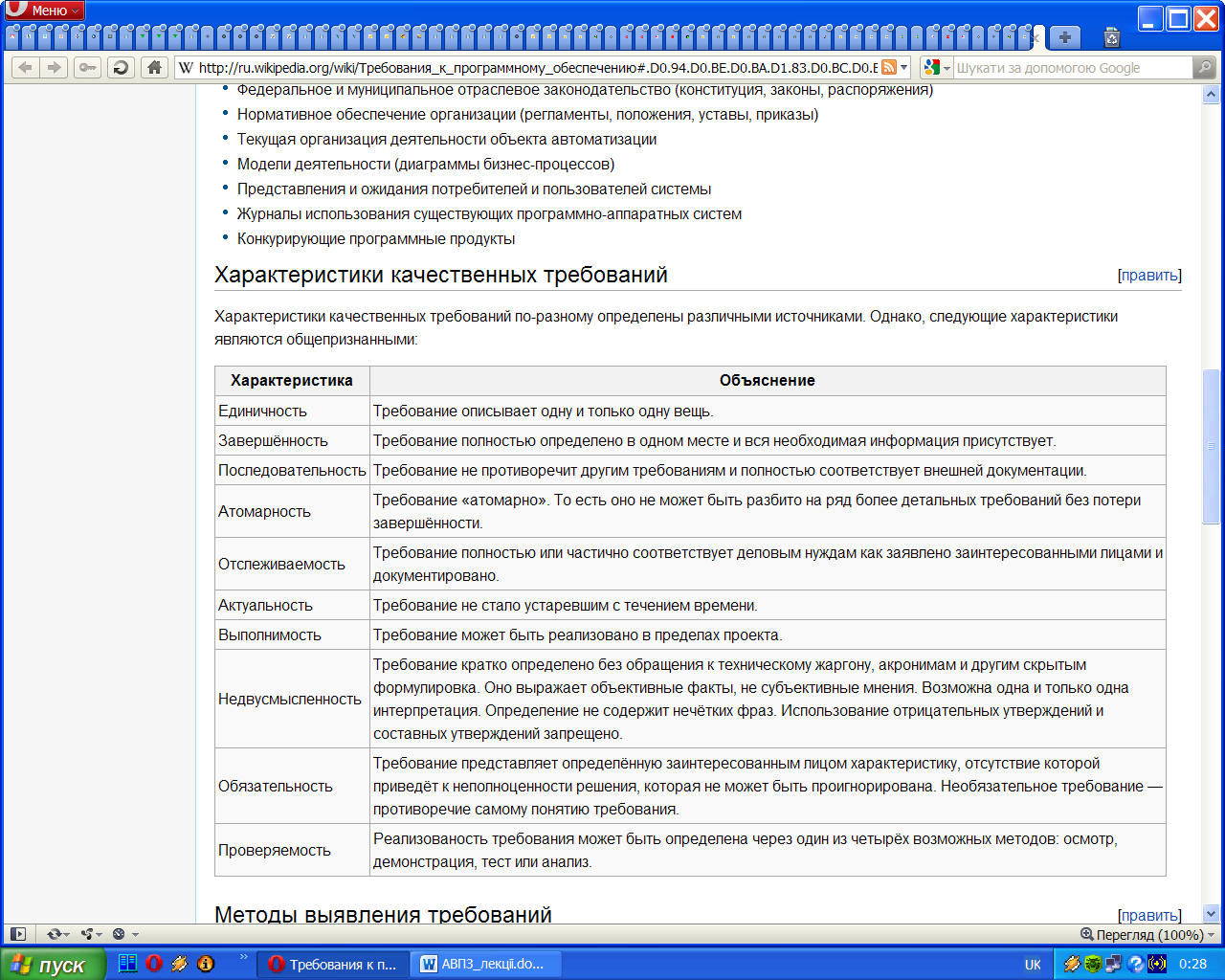Click the Характеристика column header
The image size is (1225, 980).
coord(292,380)
